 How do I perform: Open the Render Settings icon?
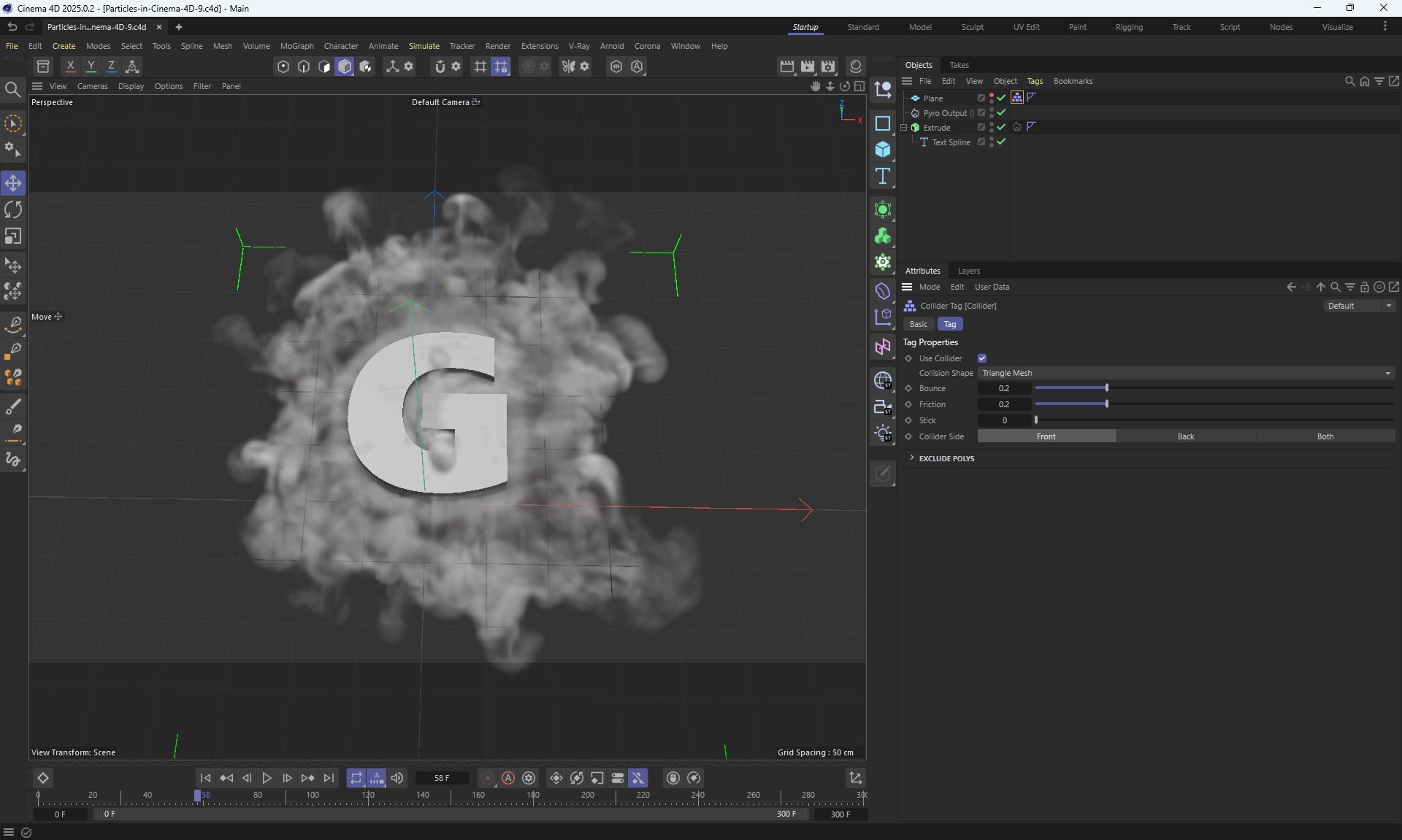pos(828,66)
